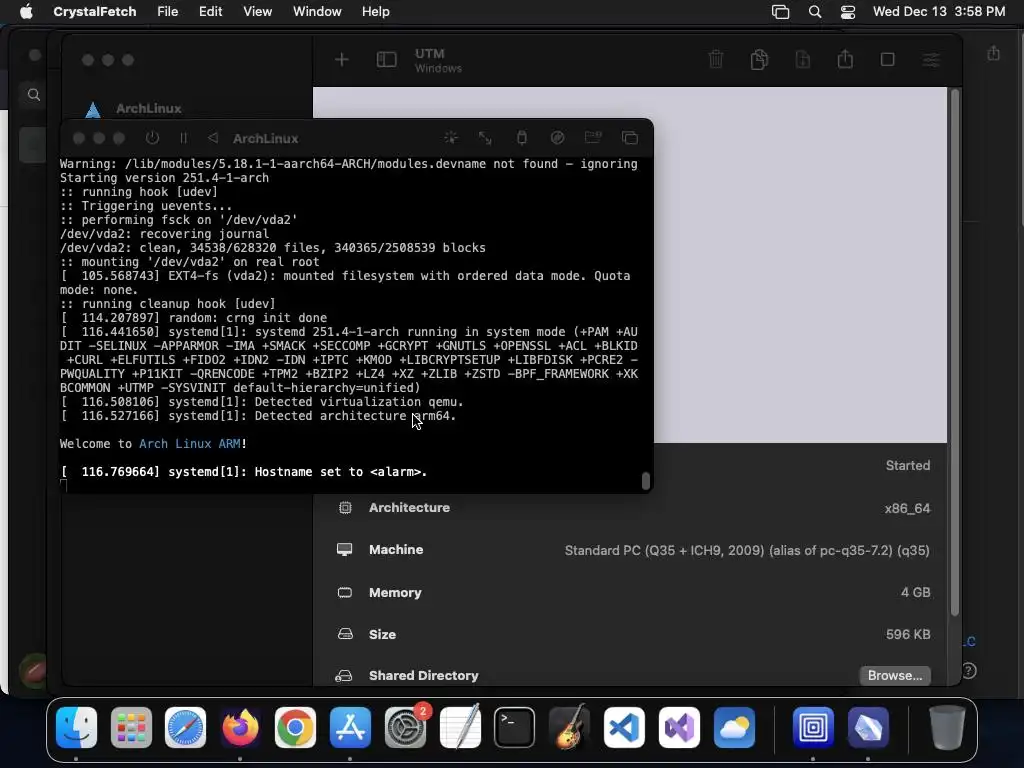The image size is (1024, 768).
Task: Click the clone VM icon in UTM toolbar
Action: point(759,59)
